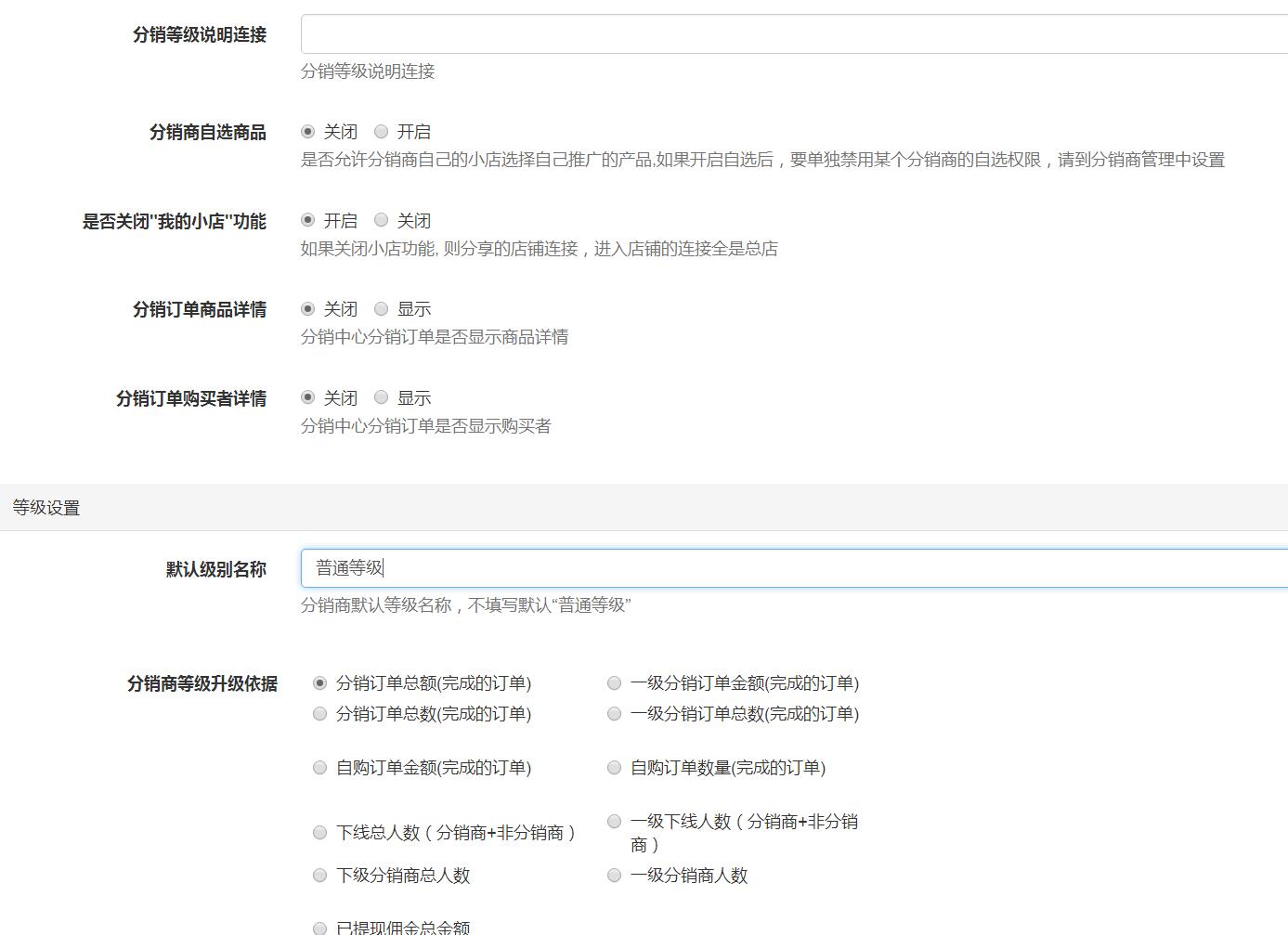Click the 默认级别名称 text field showing 普通等级

[x=650, y=567]
